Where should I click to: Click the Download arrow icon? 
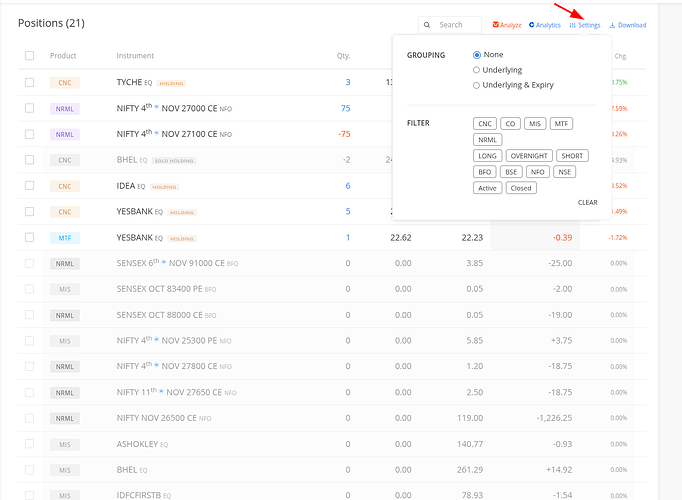pos(612,25)
